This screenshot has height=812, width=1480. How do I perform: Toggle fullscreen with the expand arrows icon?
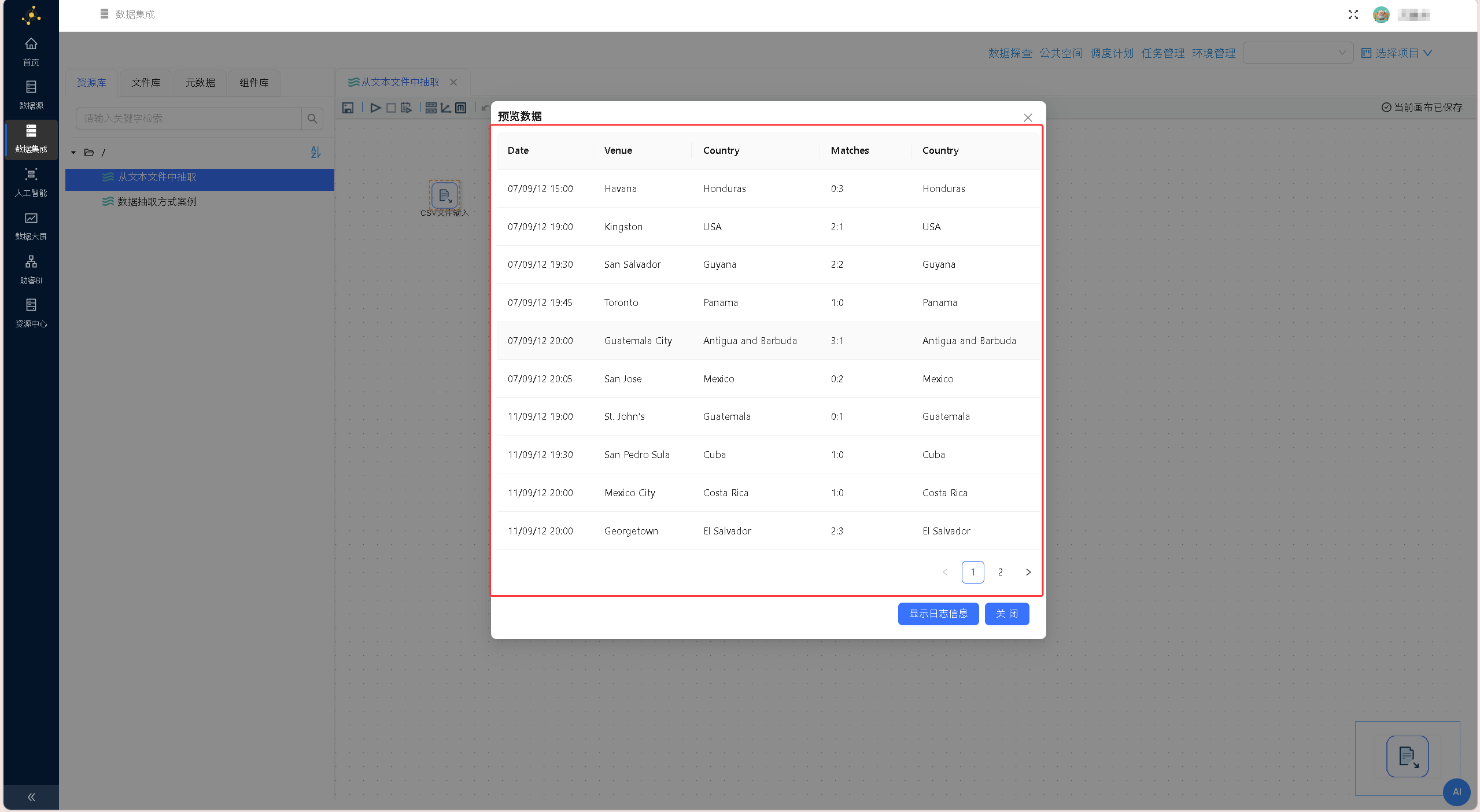[x=1353, y=14]
